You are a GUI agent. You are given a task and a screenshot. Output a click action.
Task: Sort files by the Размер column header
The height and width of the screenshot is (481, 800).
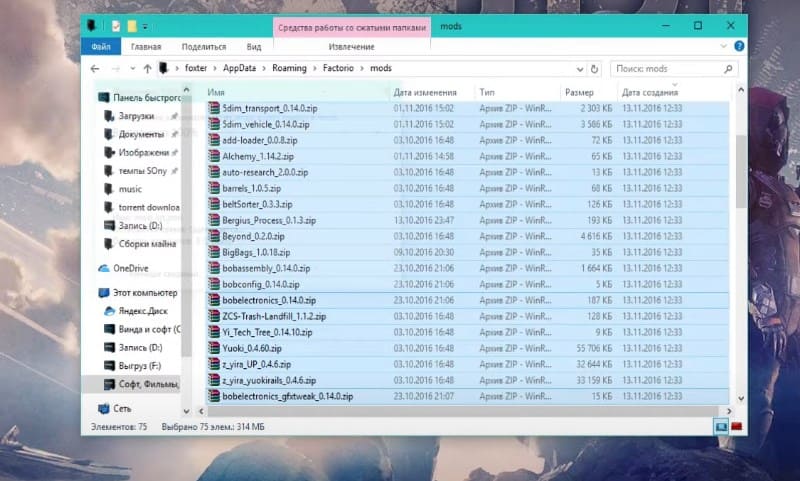pyautogui.click(x=579, y=92)
